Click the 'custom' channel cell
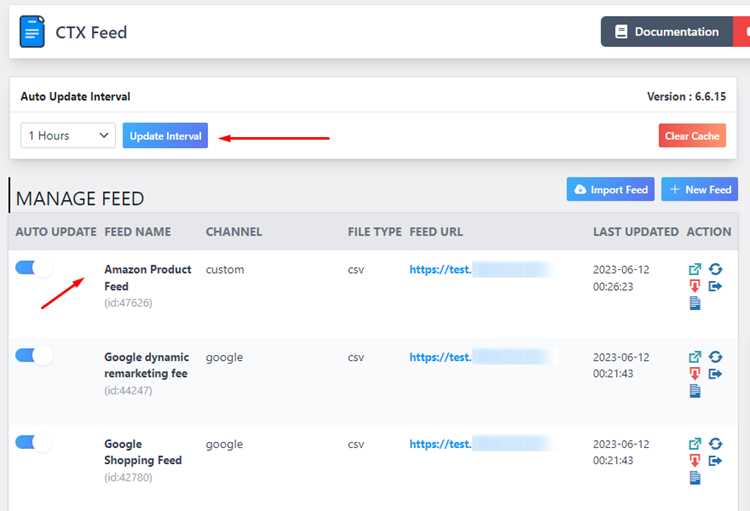Image resolution: width=750 pixels, height=511 pixels. pos(225,269)
